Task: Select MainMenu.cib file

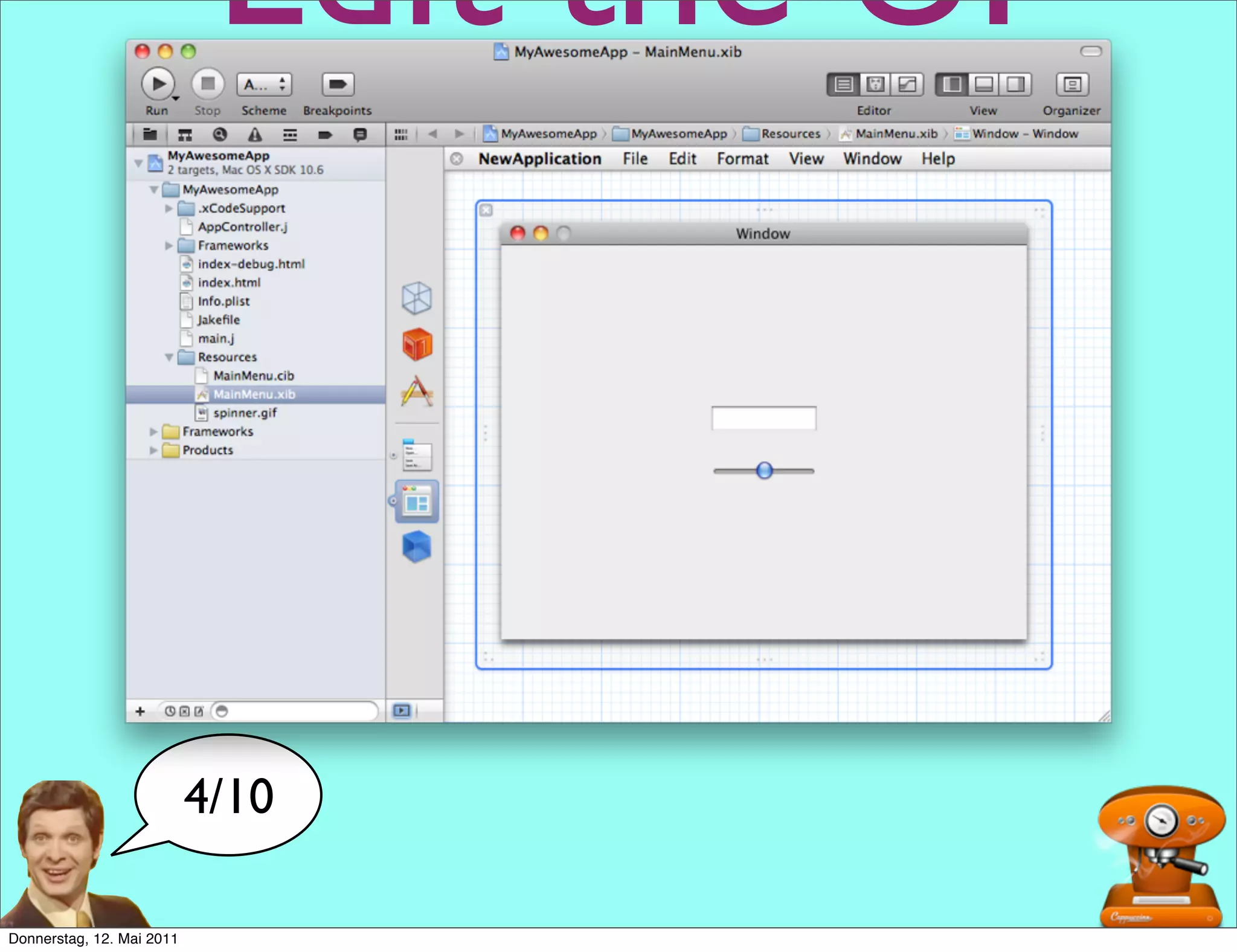Action: [x=254, y=376]
